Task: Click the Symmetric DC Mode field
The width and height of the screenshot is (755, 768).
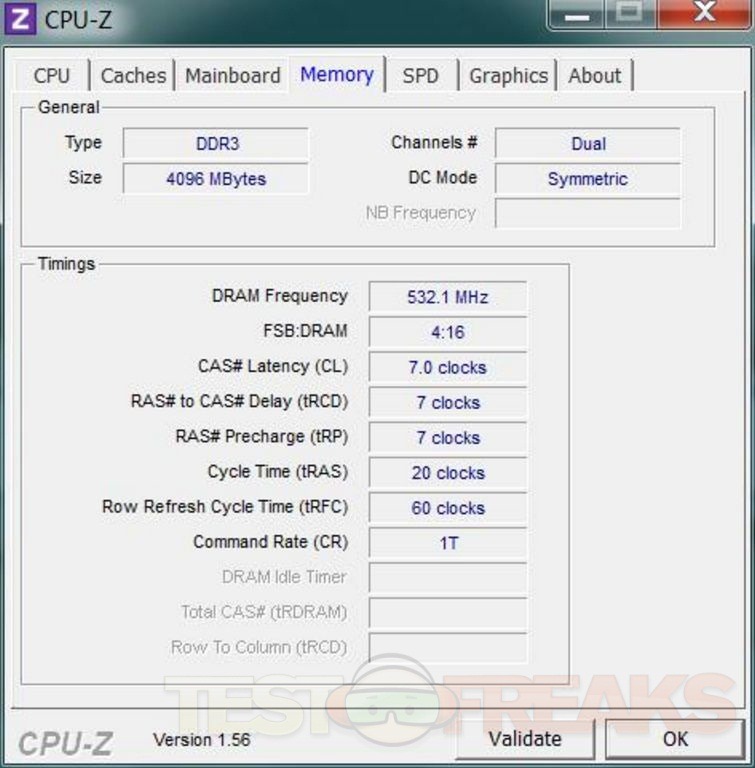Action: (588, 180)
